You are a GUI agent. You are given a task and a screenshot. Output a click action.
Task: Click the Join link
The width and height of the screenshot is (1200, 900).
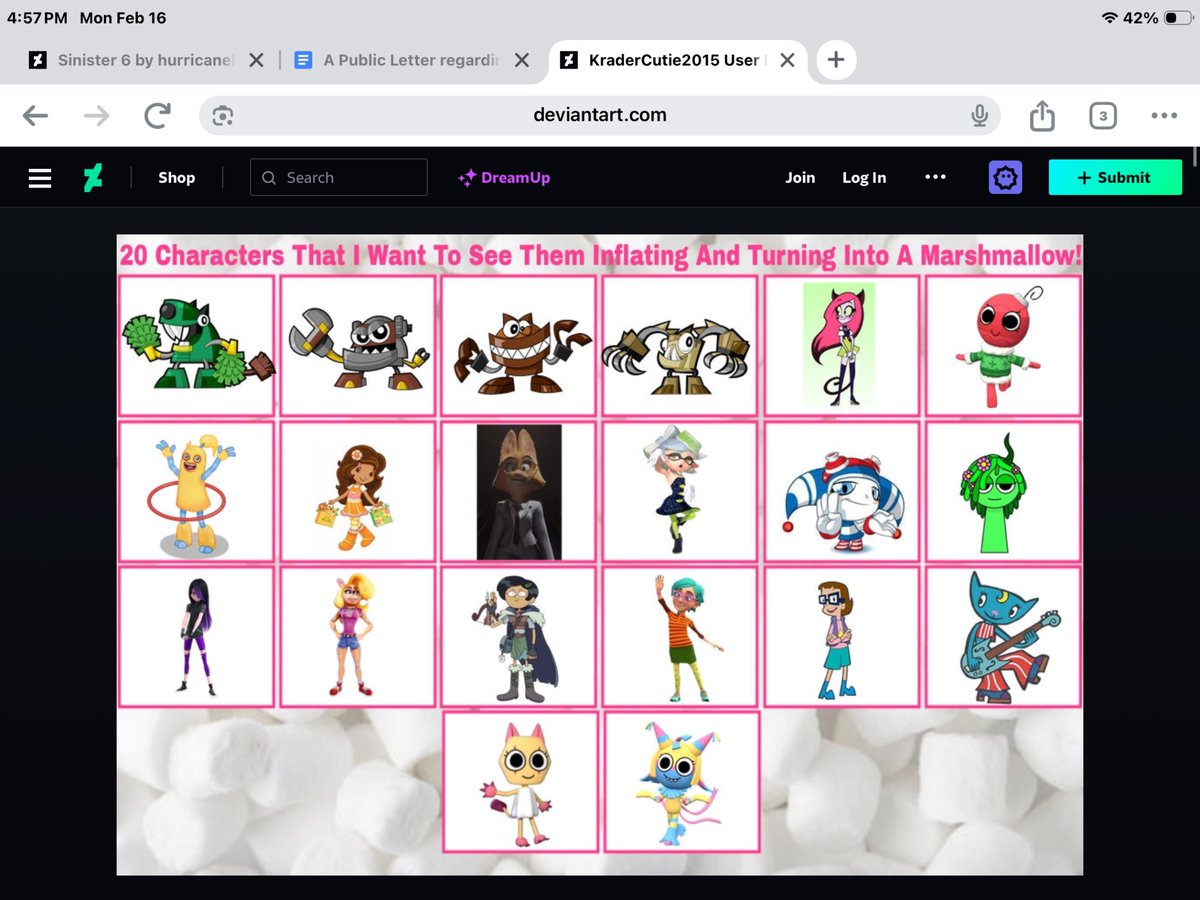[800, 178]
